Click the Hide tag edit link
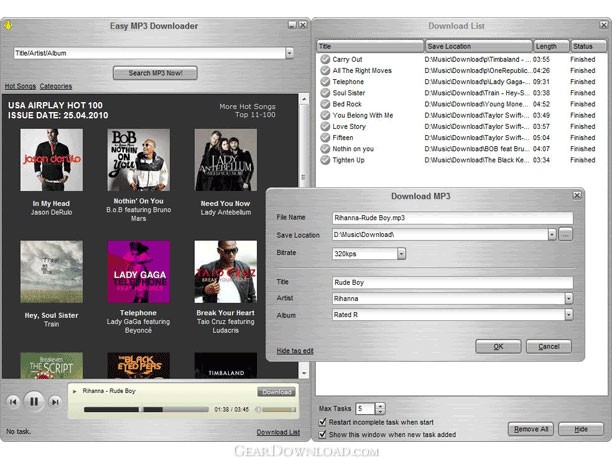Image resolution: width=612 pixels, height=459 pixels. tap(295, 351)
